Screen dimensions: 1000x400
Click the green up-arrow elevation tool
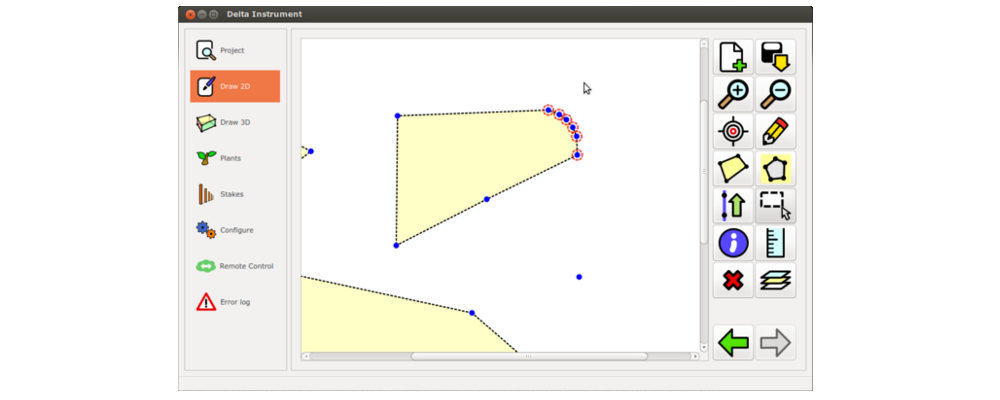point(733,205)
